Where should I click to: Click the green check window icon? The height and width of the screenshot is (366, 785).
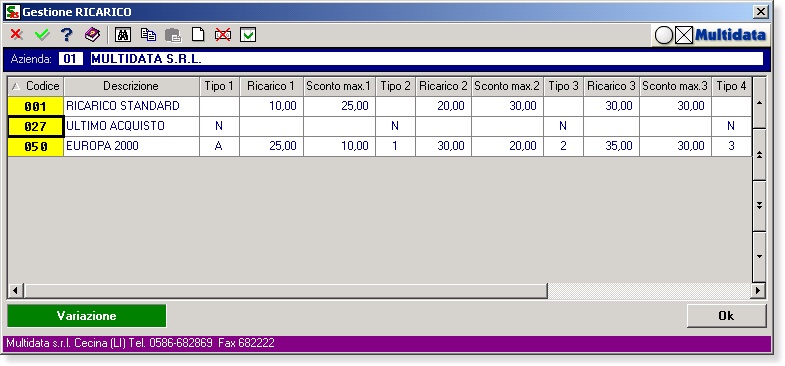248,35
